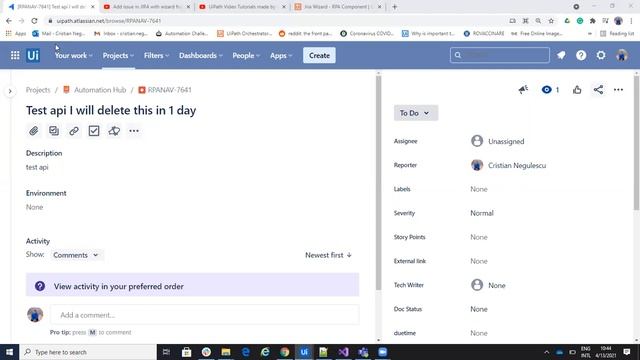Click the pin icon under the title
This screenshot has height=360, width=640.
(114, 131)
